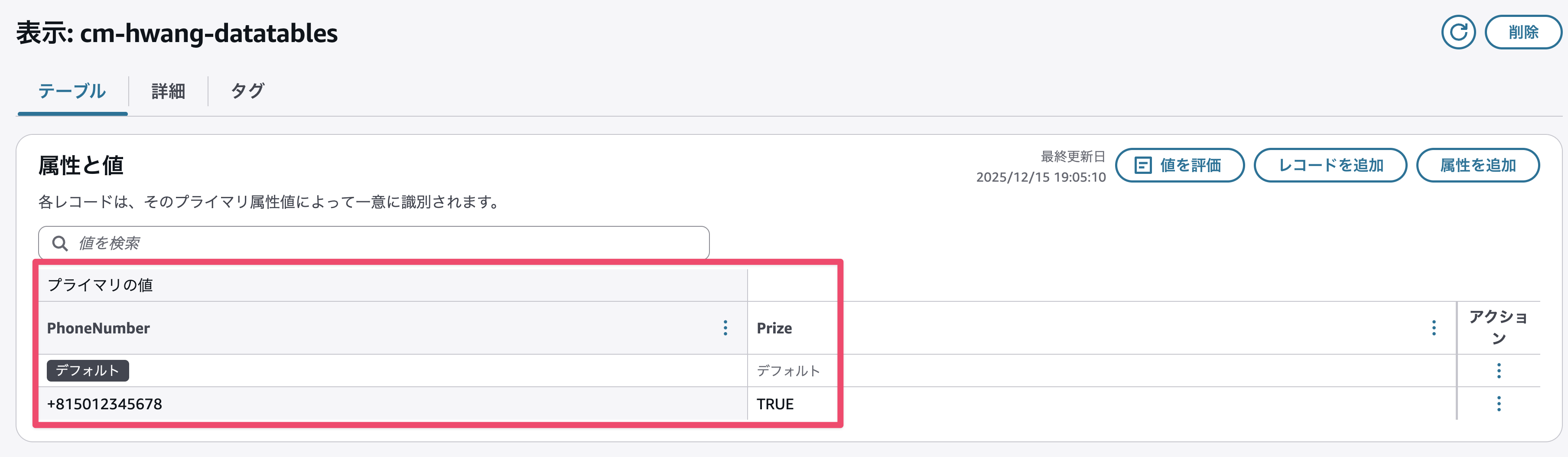The height and width of the screenshot is (457, 1568).
Task: Open the Prize column options menu
Action: [x=1434, y=328]
